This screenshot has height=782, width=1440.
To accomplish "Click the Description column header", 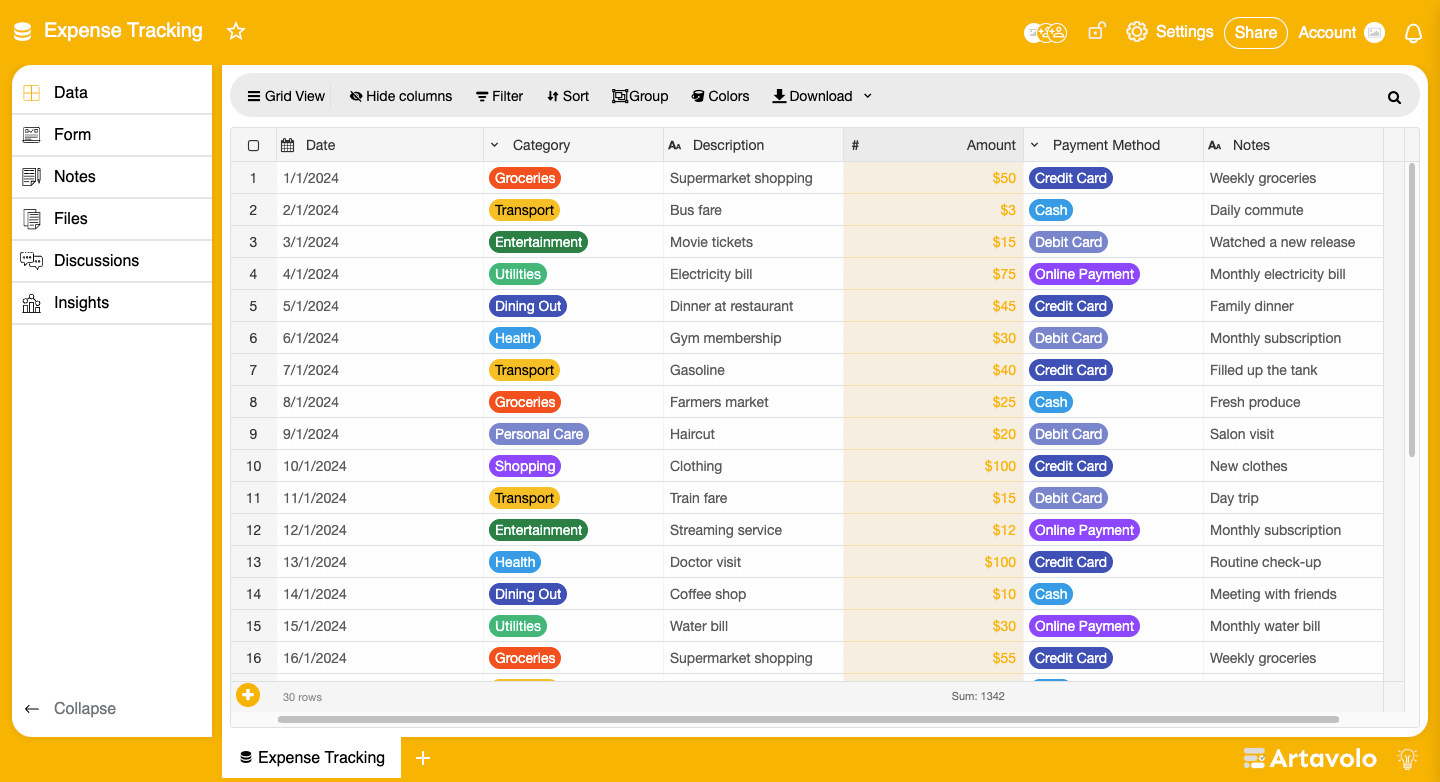I will [x=753, y=145].
